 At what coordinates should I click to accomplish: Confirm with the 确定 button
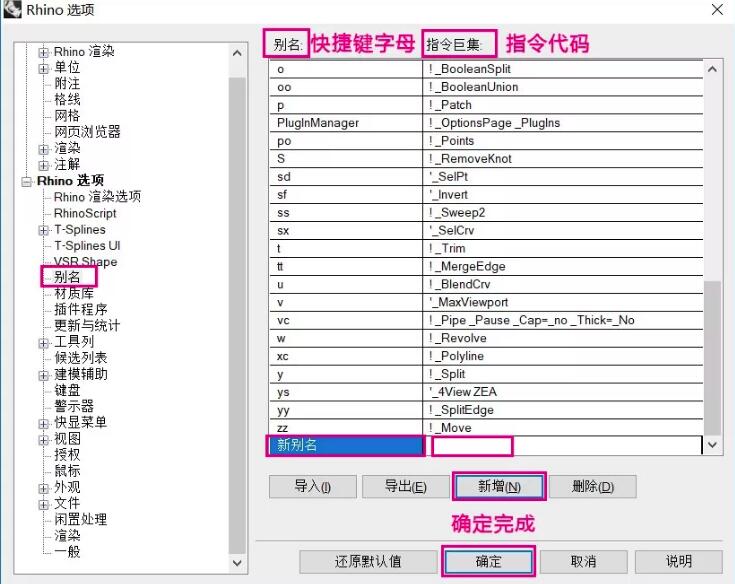[x=488, y=562]
